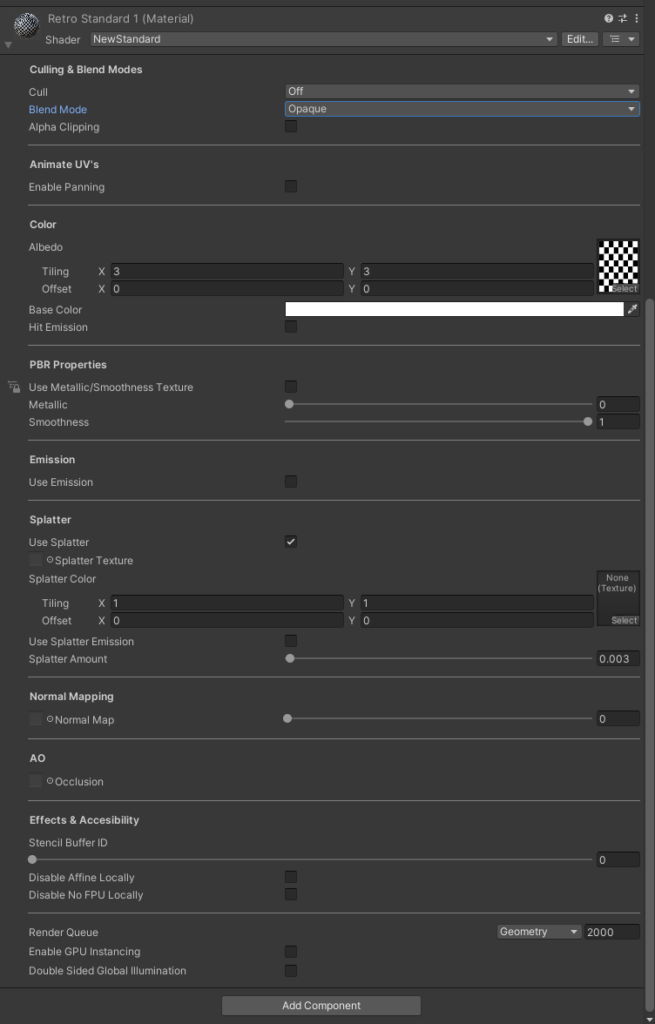Open the Base Color white swatch
The image size is (655, 1024).
(454, 310)
